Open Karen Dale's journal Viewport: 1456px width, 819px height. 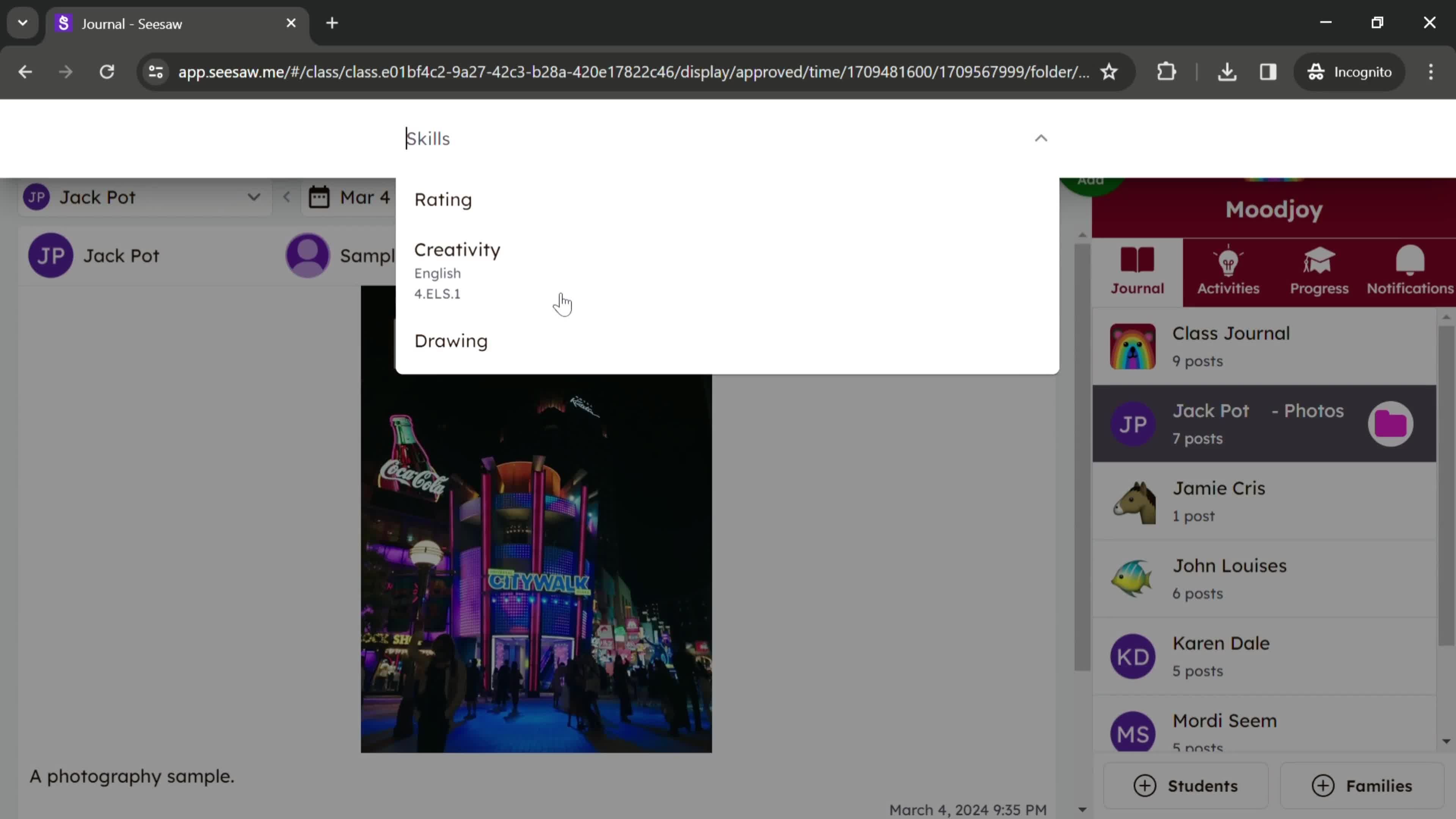pos(1264,656)
